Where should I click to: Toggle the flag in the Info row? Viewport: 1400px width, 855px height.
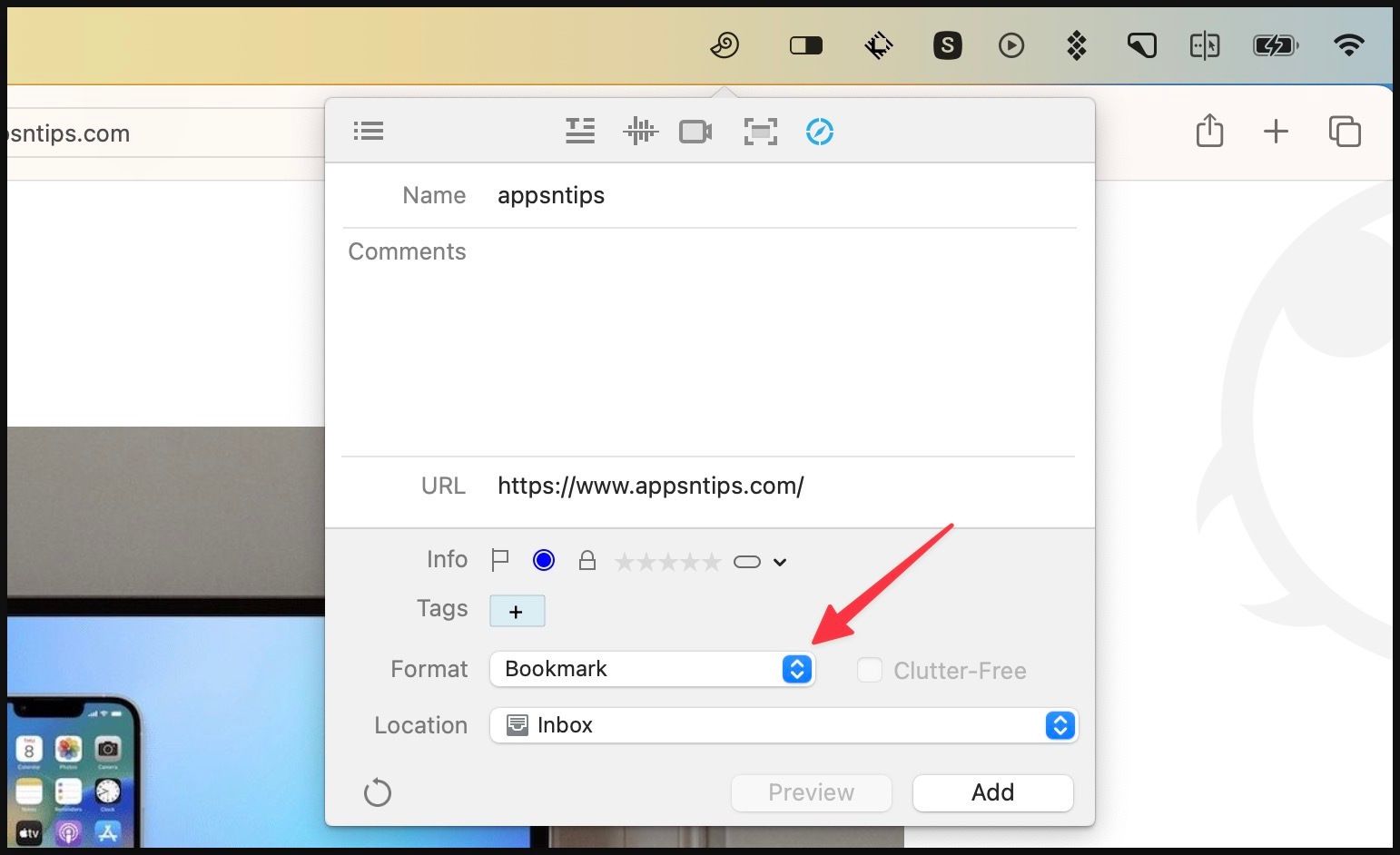[x=499, y=561]
